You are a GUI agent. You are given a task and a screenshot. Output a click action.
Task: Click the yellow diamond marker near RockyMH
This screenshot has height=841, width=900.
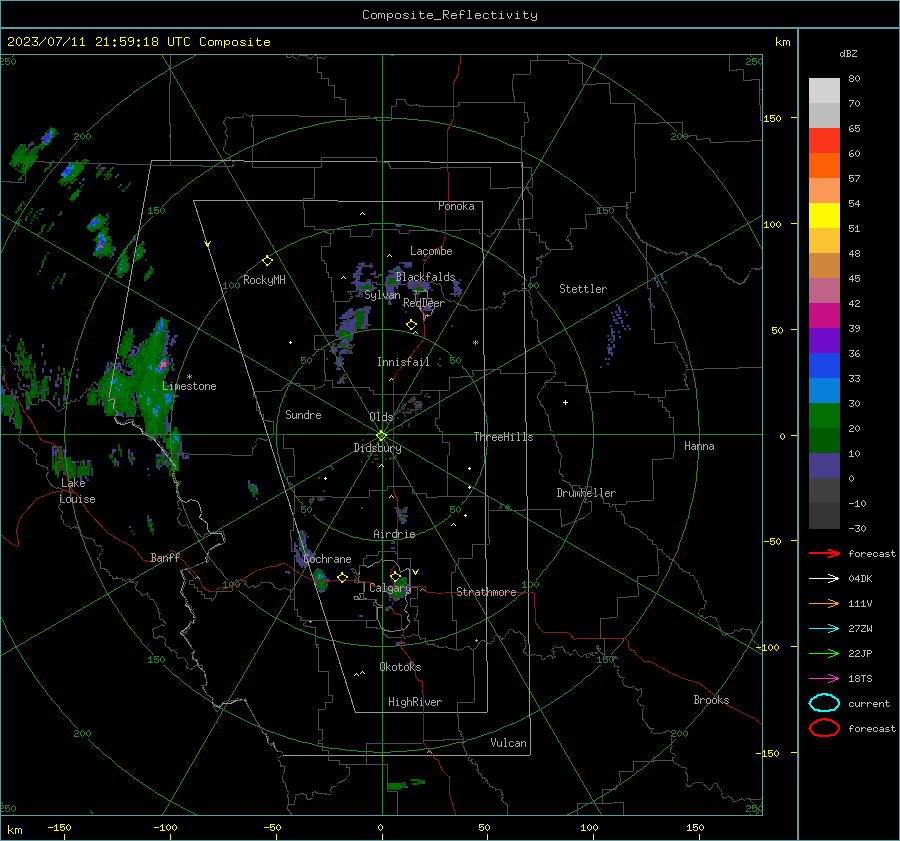tap(267, 261)
